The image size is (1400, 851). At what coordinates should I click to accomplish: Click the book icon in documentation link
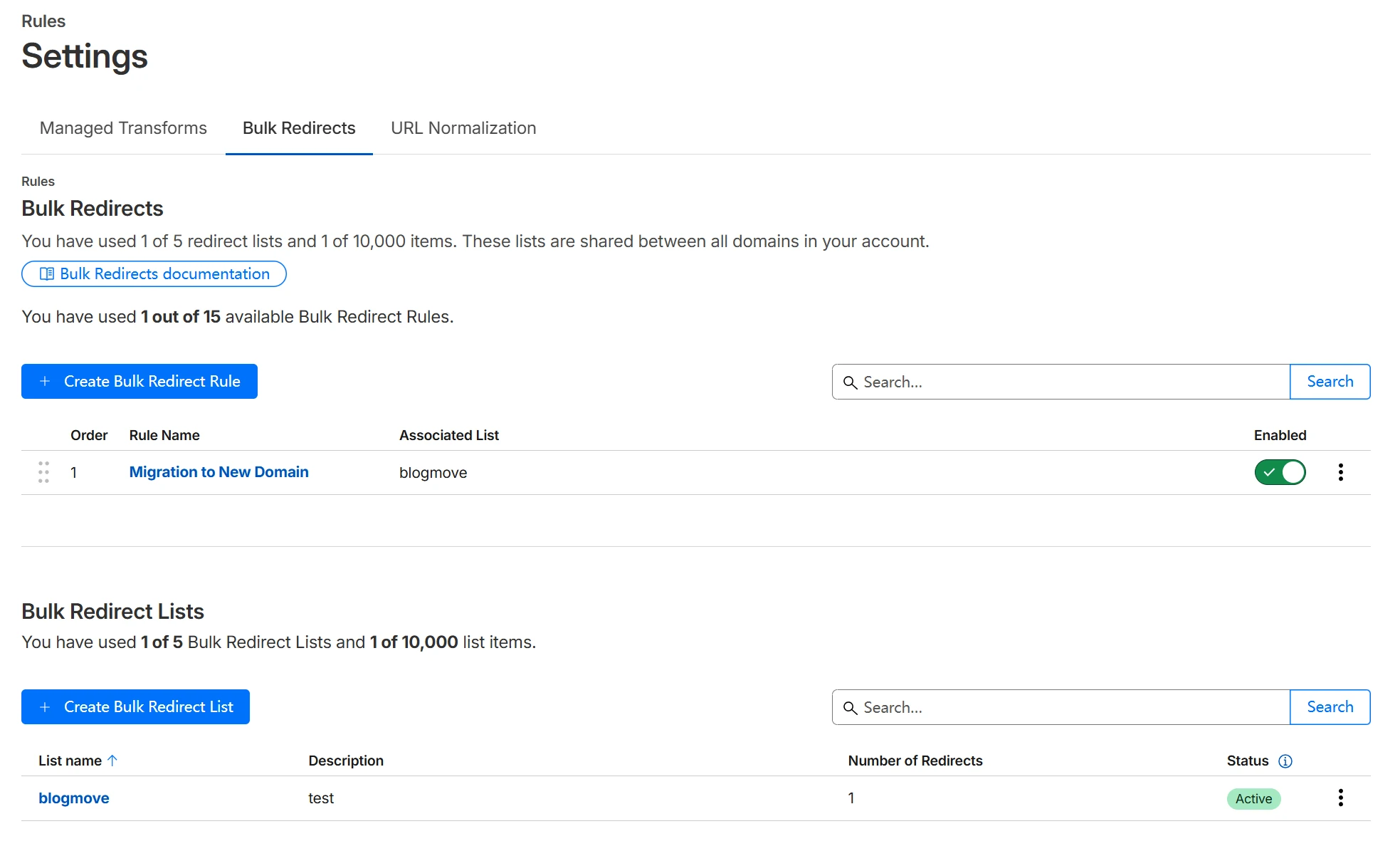click(47, 274)
